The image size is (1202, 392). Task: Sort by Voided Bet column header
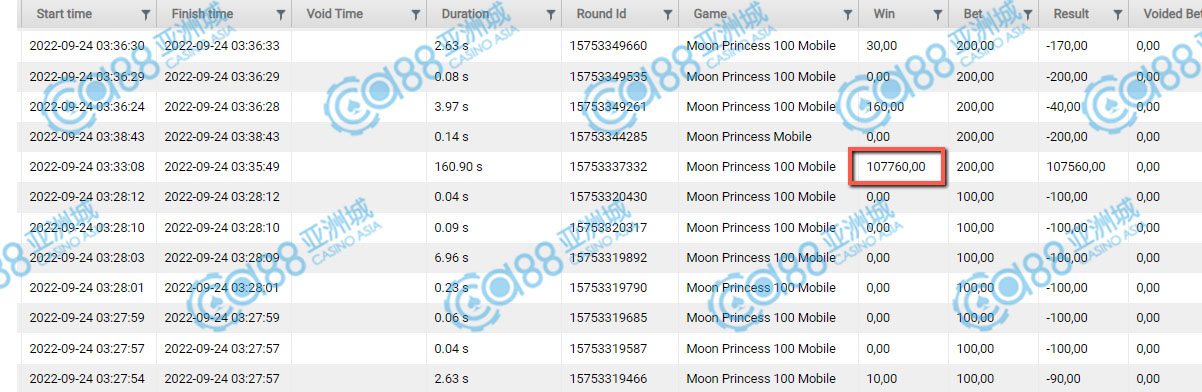1166,15
